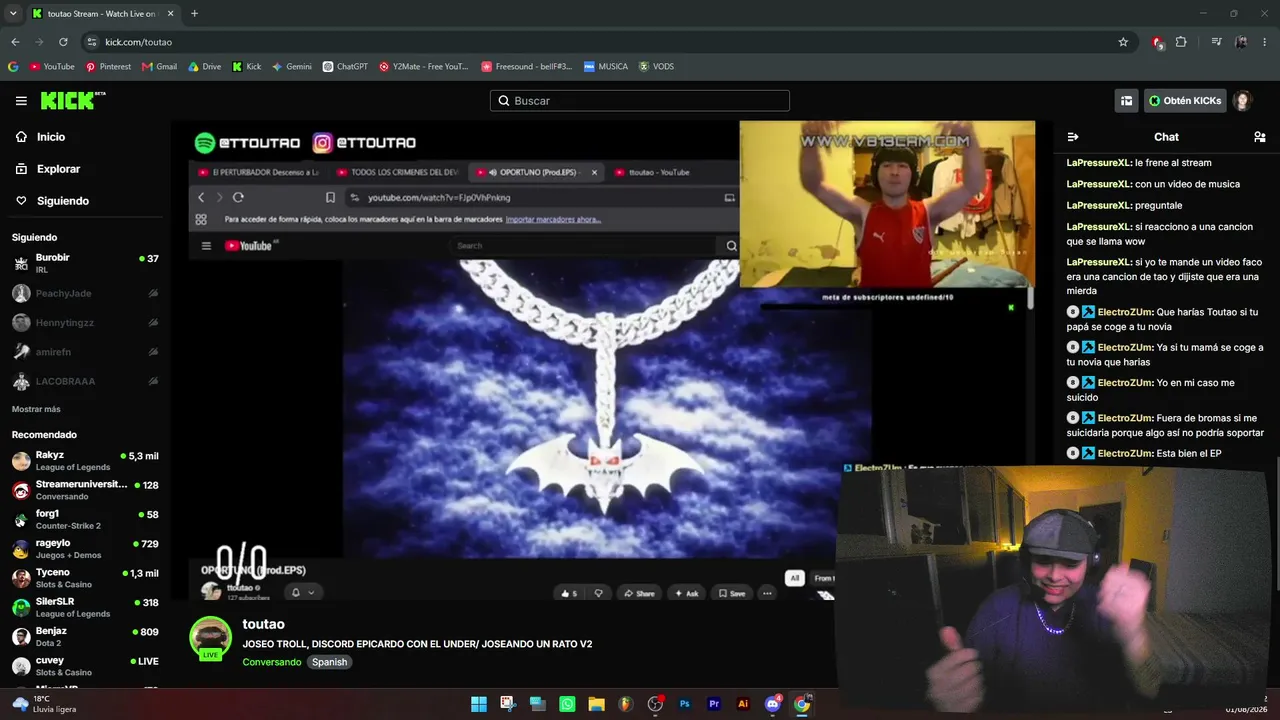Screen dimensions: 1280x720
Task: Open WhatsApp from the taskbar
Action: point(568,704)
